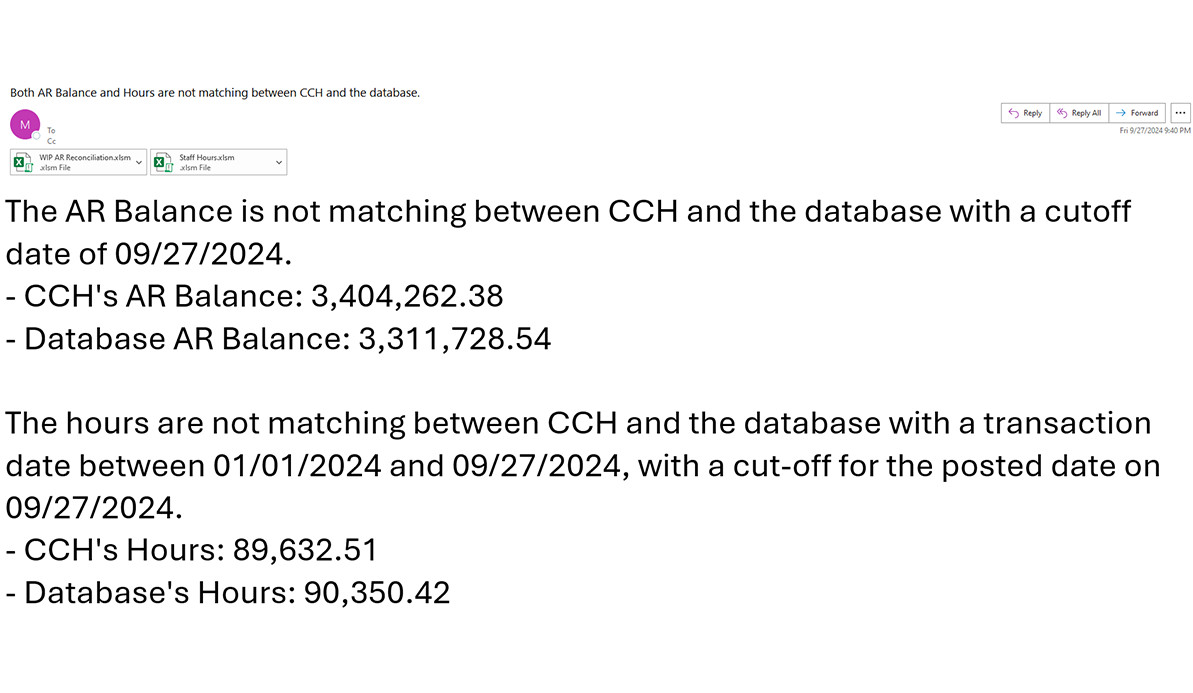Click the Fri 9/27/2024 9:40 PM timestamp
This screenshot has height=693, width=1193.
(1155, 131)
